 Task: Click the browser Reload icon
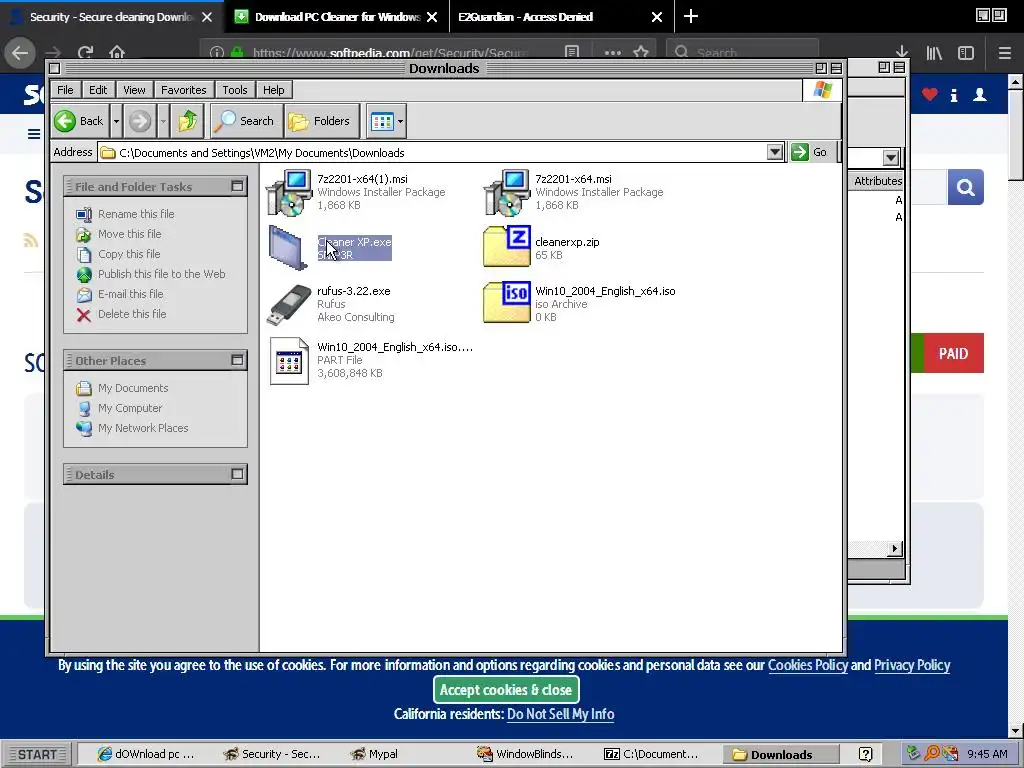coord(85,52)
